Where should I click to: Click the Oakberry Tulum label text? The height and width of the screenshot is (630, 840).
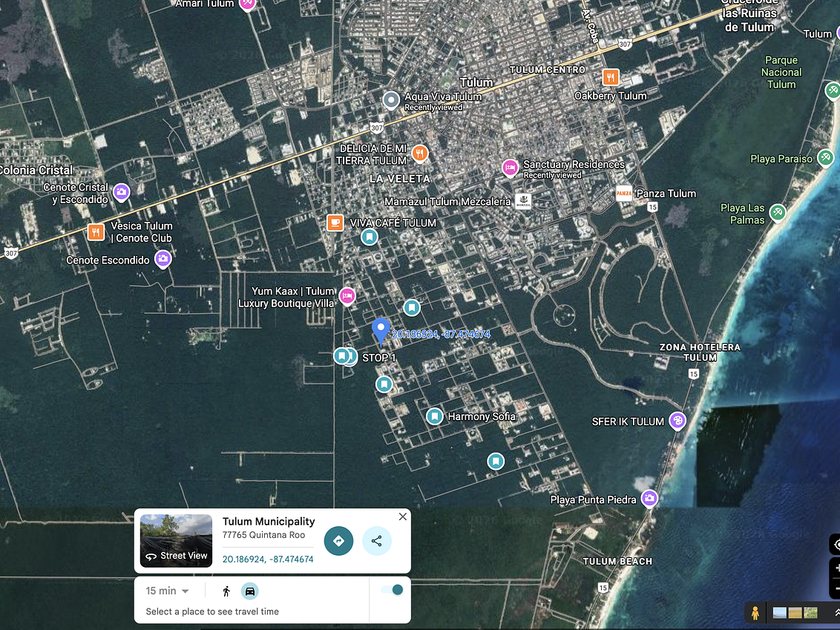click(x=610, y=96)
